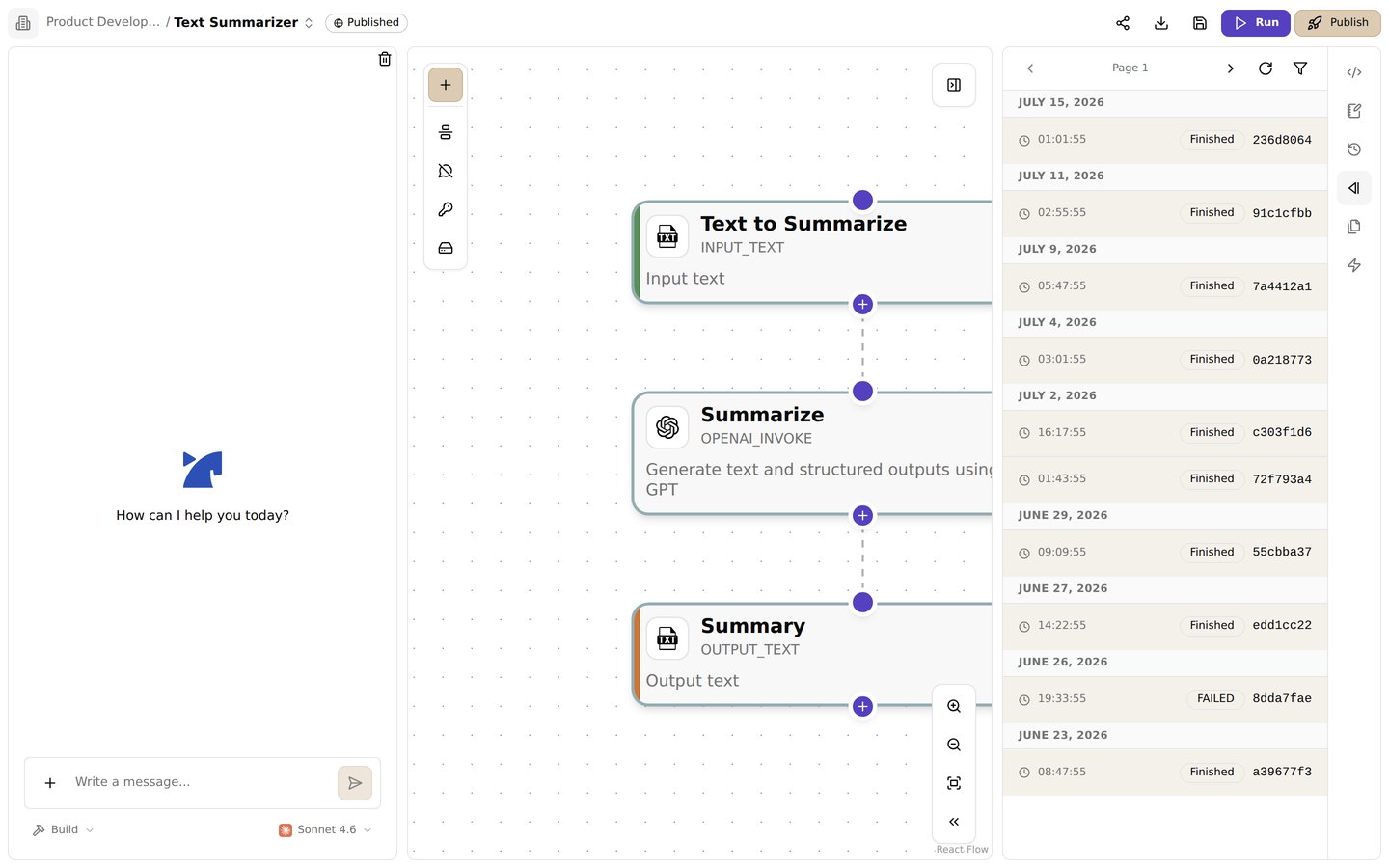1389x868 pixels.
Task: Click the TXT icon on Summary node
Action: pyautogui.click(x=667, y=638)
